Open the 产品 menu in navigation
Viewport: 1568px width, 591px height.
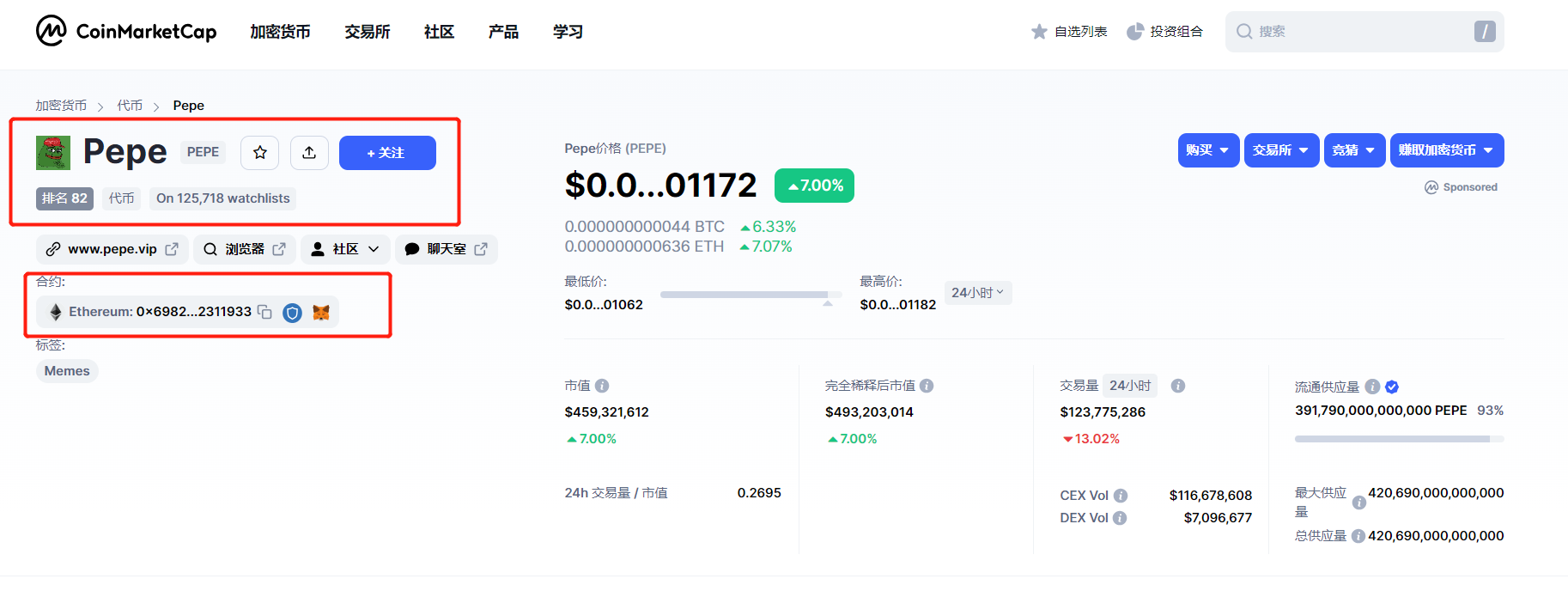[x=503, y=32]
